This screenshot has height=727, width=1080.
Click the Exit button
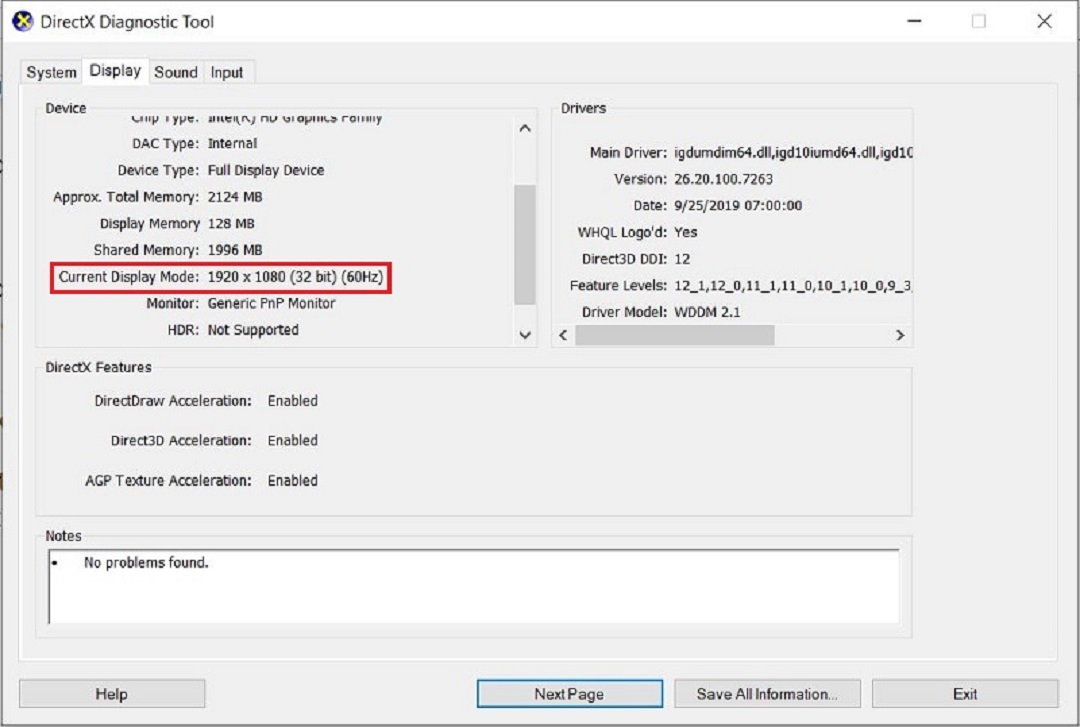[965, 694]
